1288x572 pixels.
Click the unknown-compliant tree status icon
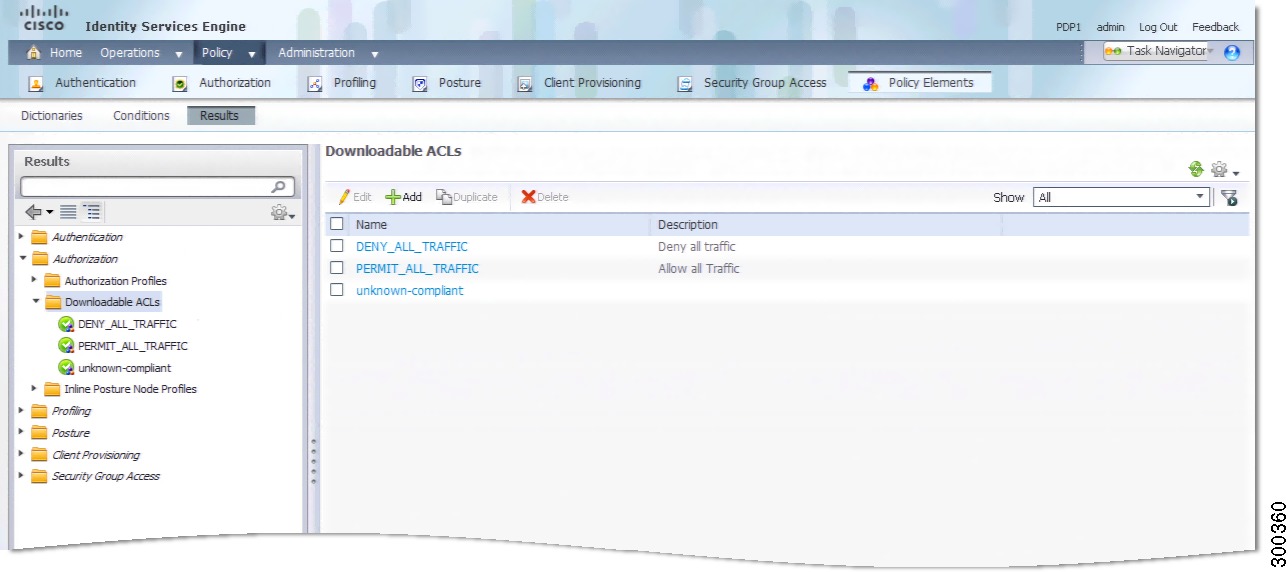(66, 368)
